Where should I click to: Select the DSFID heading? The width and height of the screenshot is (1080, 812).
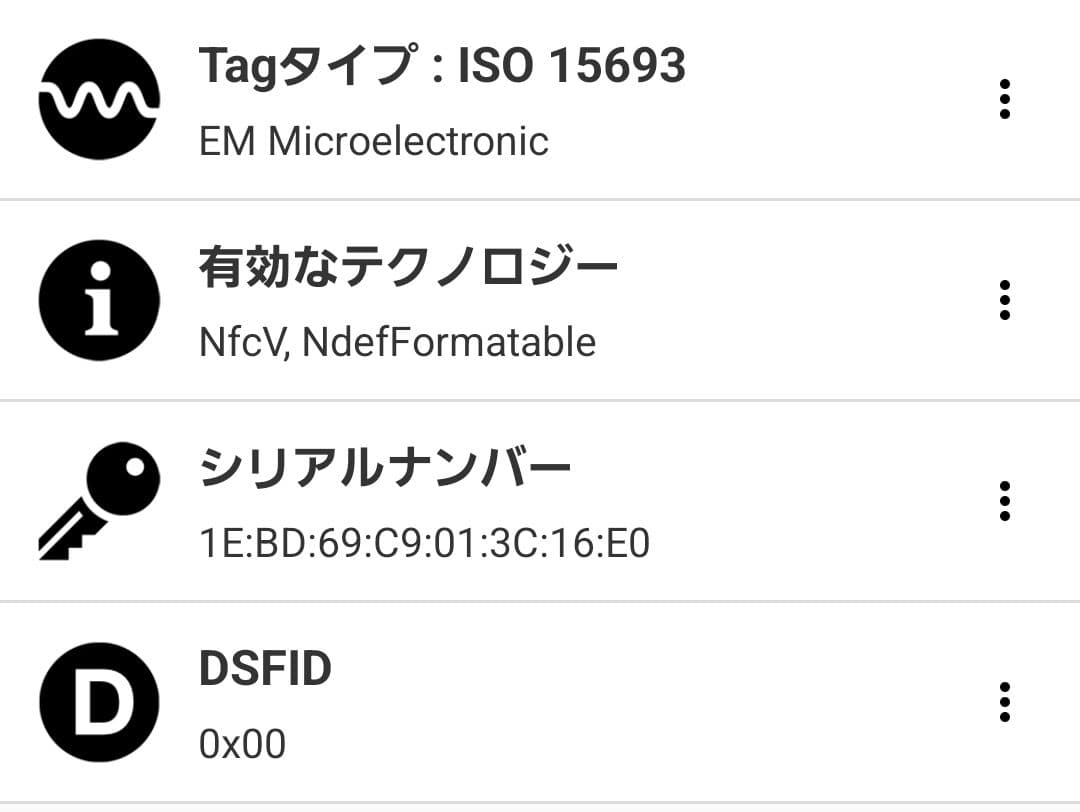tap(265, 668)
